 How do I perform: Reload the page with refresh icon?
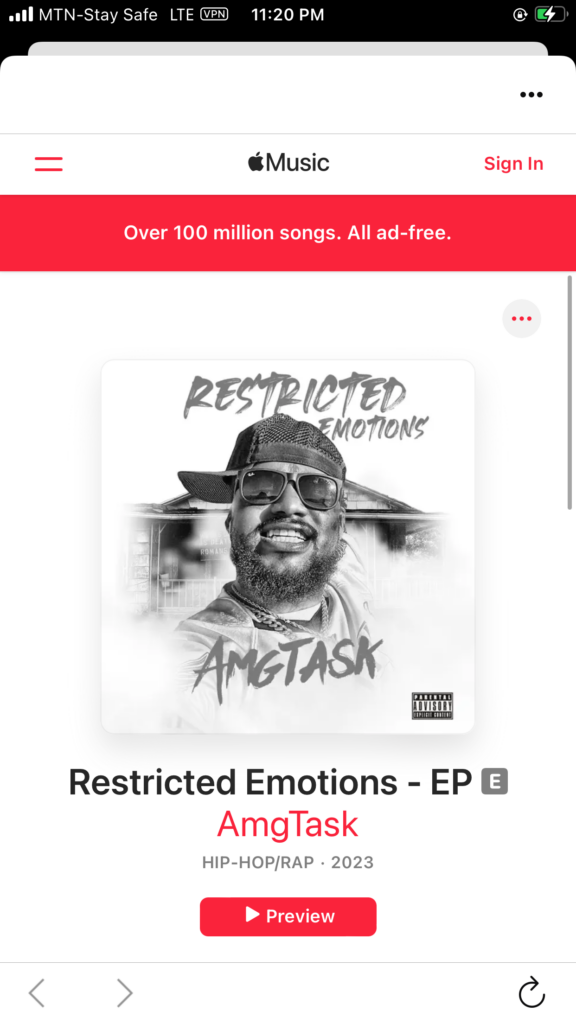(532, 993)
